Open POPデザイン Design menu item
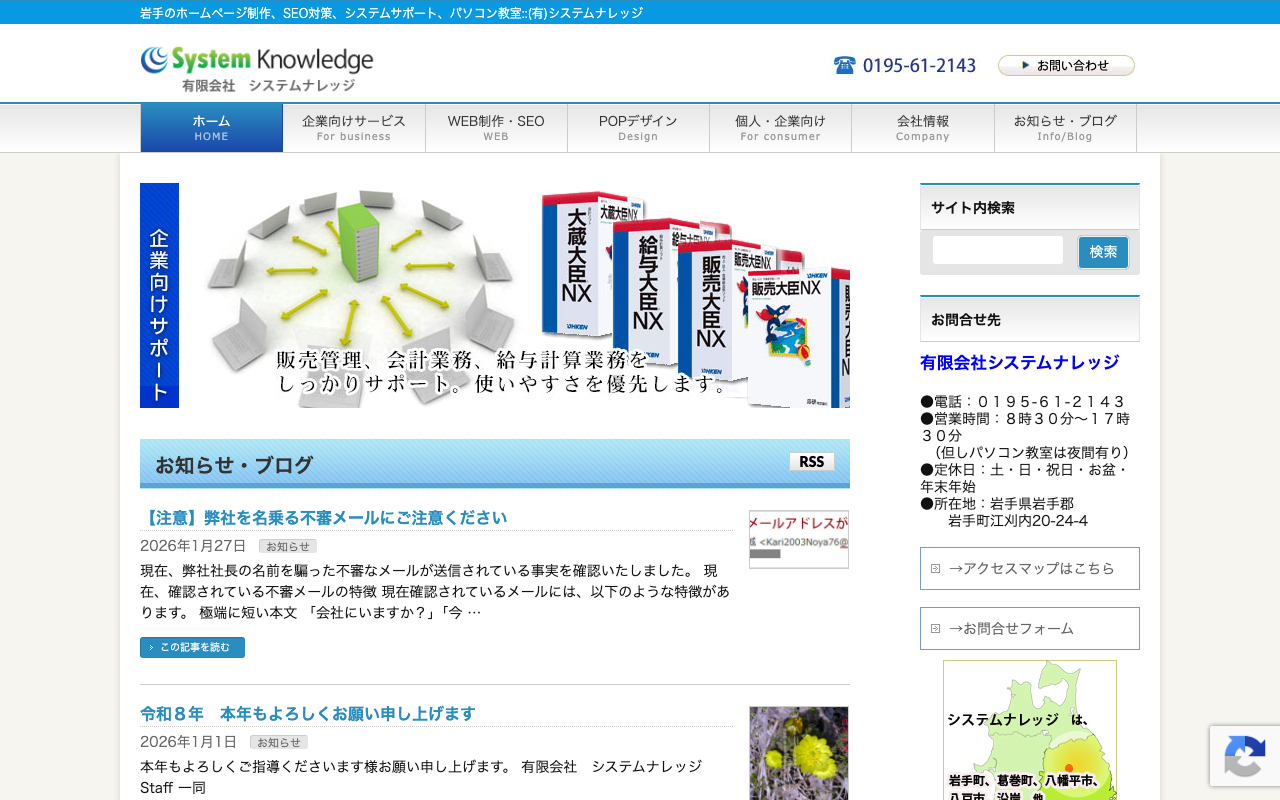 638,128
